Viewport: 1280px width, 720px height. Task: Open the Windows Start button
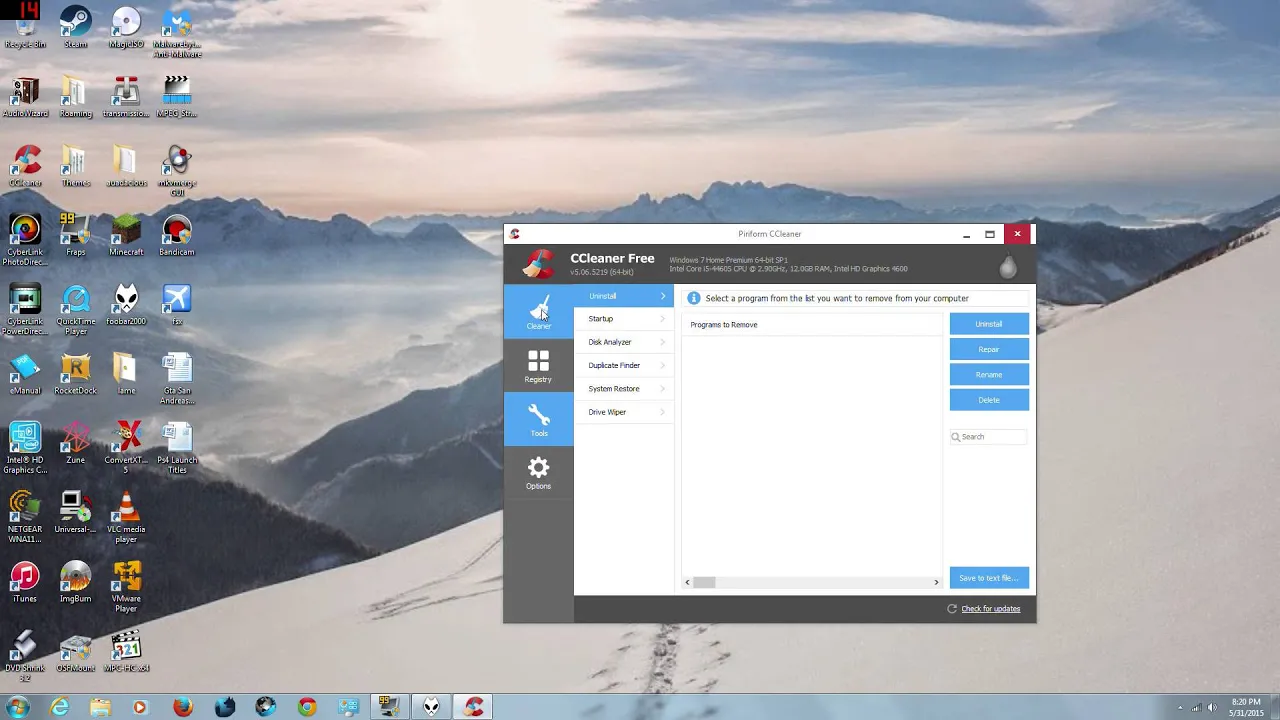coord(18,707)
